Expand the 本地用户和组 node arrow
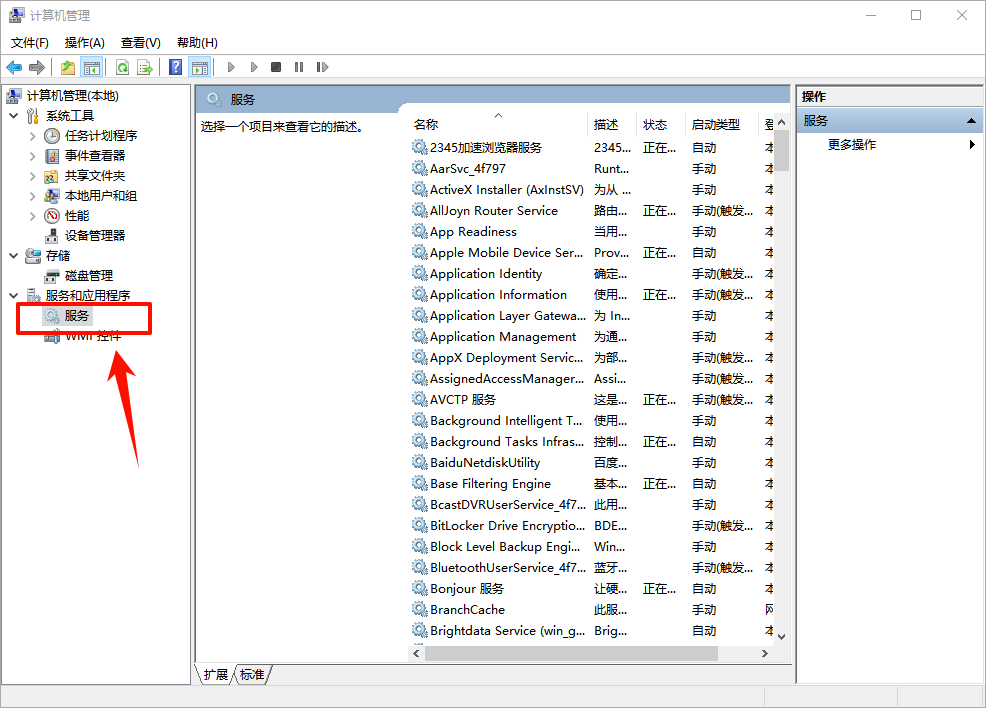The width and height of the screenshot is (986, 708). pyautogui.click(x=33, y=196)
